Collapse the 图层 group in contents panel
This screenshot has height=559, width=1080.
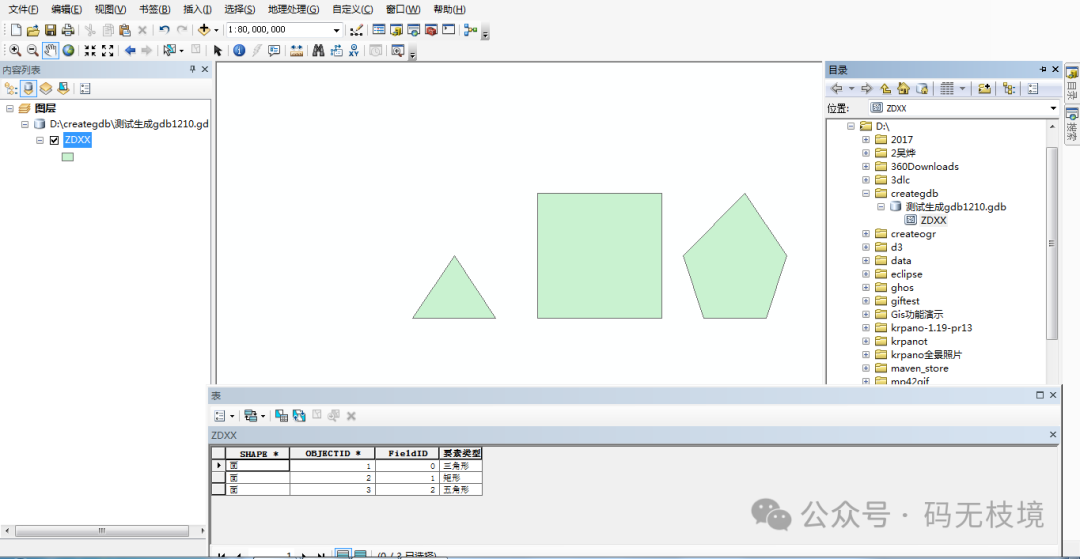[10, 109]
